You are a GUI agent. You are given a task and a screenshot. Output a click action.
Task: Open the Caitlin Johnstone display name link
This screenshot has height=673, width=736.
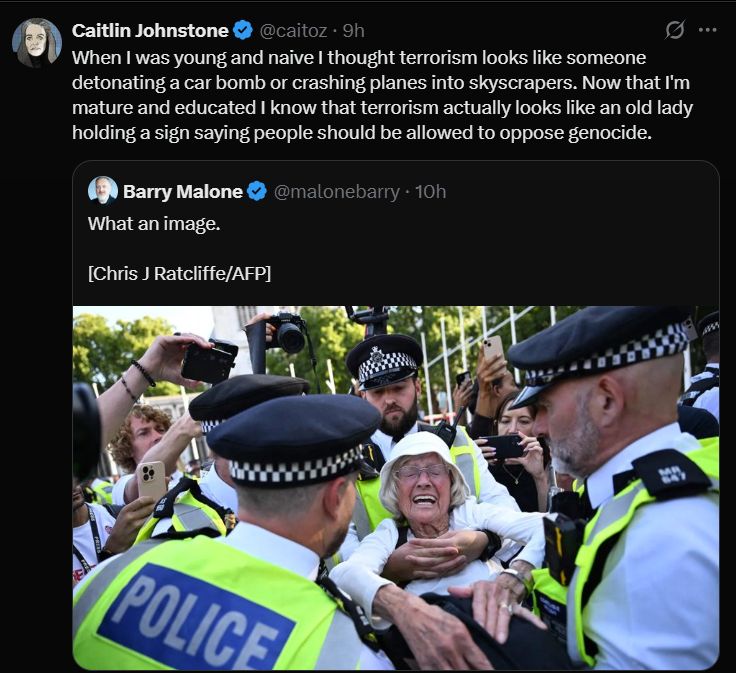(x=150, y=31)
